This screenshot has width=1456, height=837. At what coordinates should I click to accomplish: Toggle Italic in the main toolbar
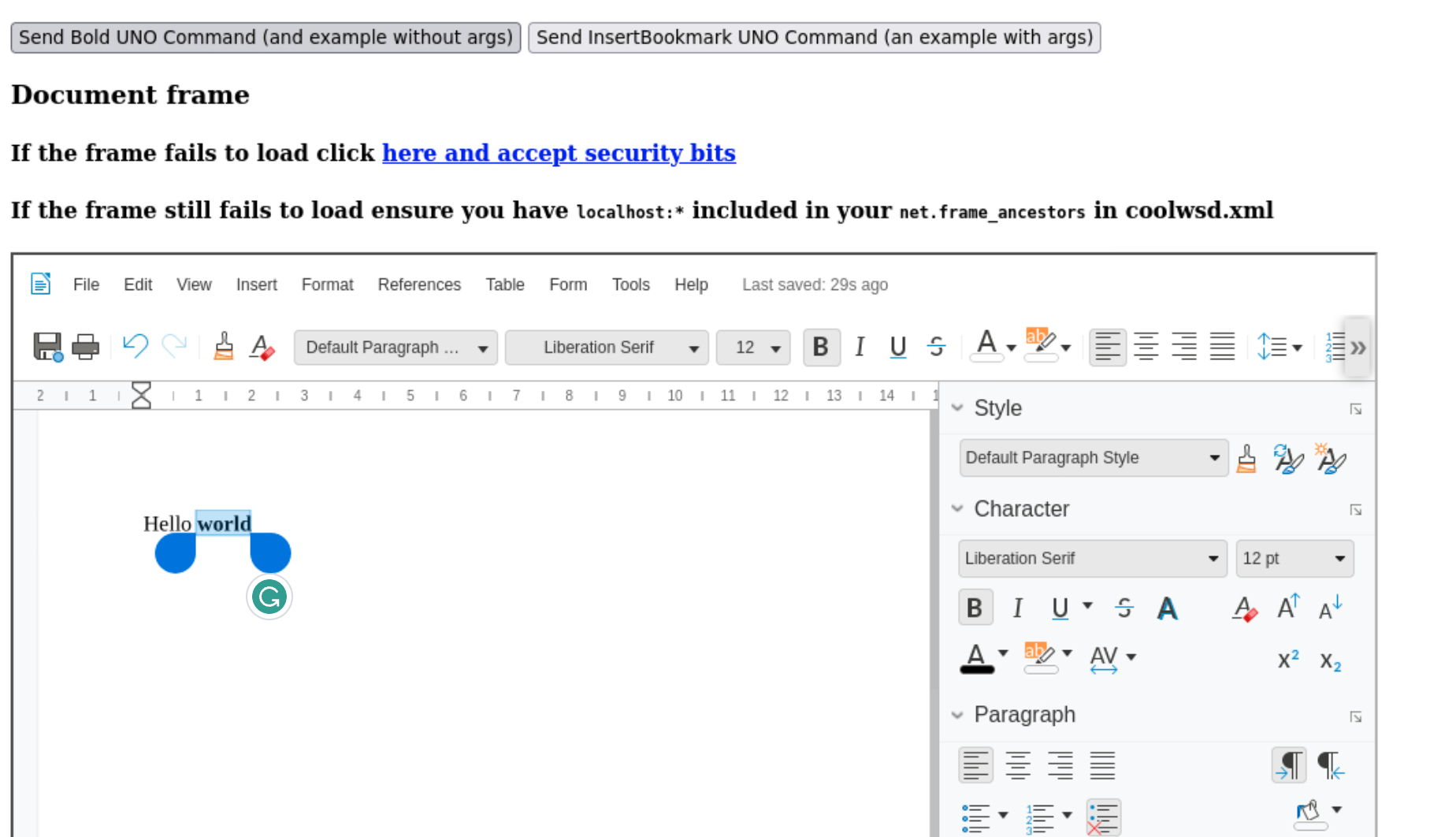(x=860, y=347)
